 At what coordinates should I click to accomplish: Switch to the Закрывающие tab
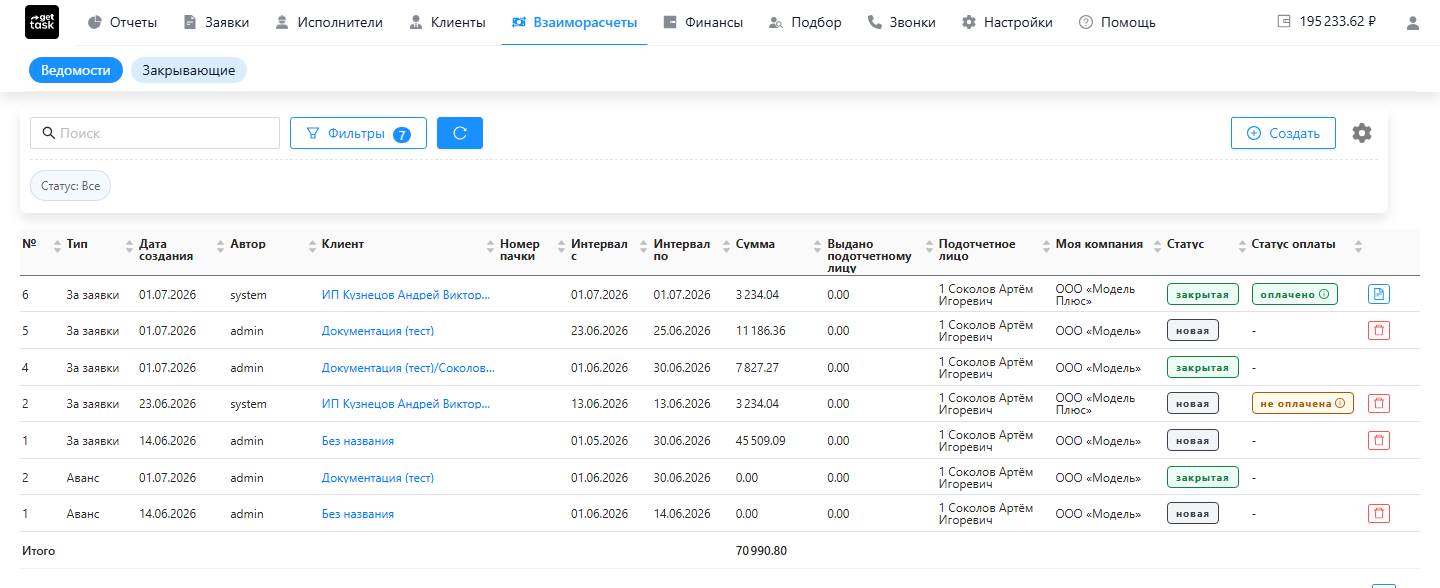[189, 70]
